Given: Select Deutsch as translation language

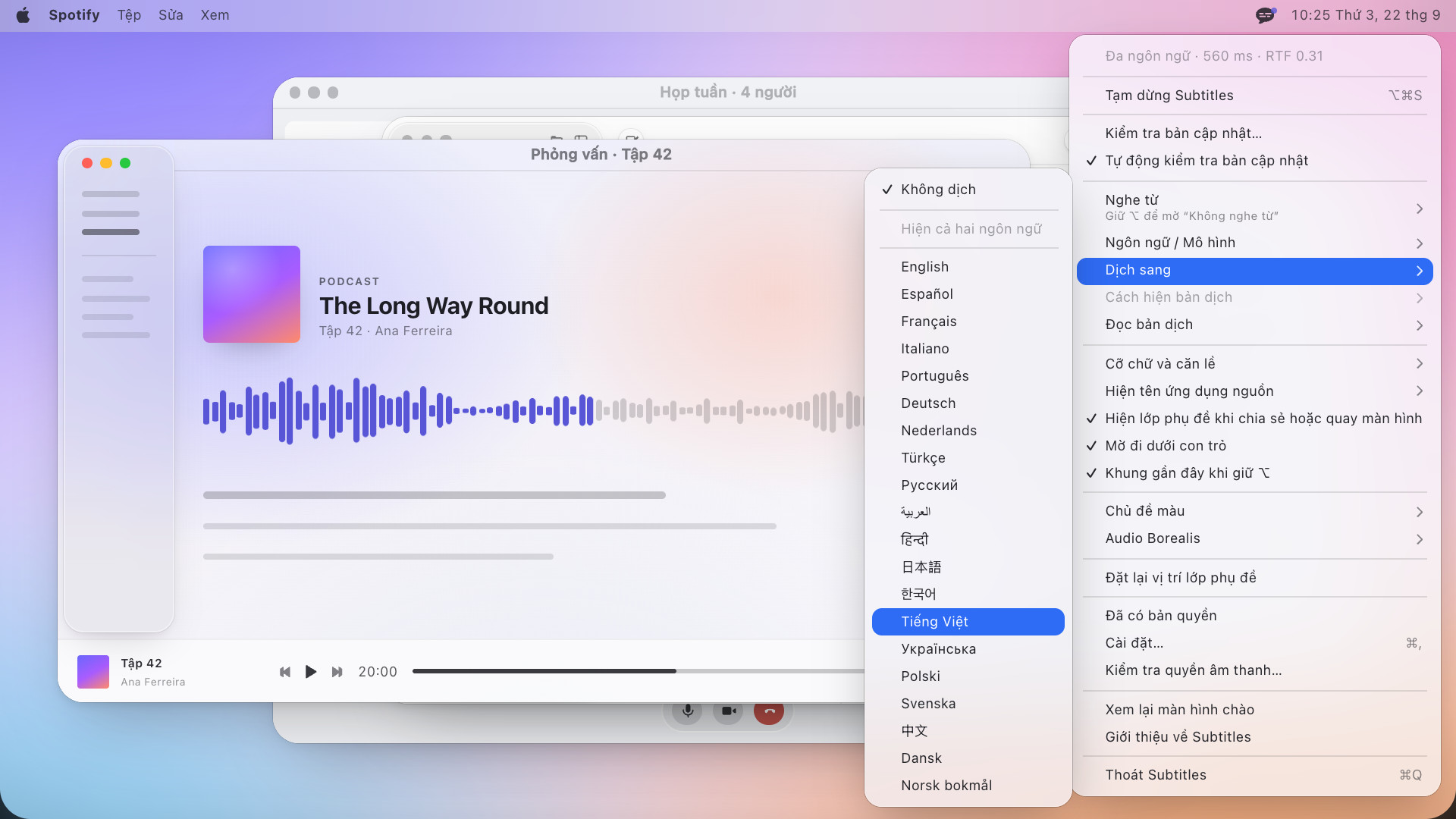Looking at the screenshot, I should tap(968, 403).
